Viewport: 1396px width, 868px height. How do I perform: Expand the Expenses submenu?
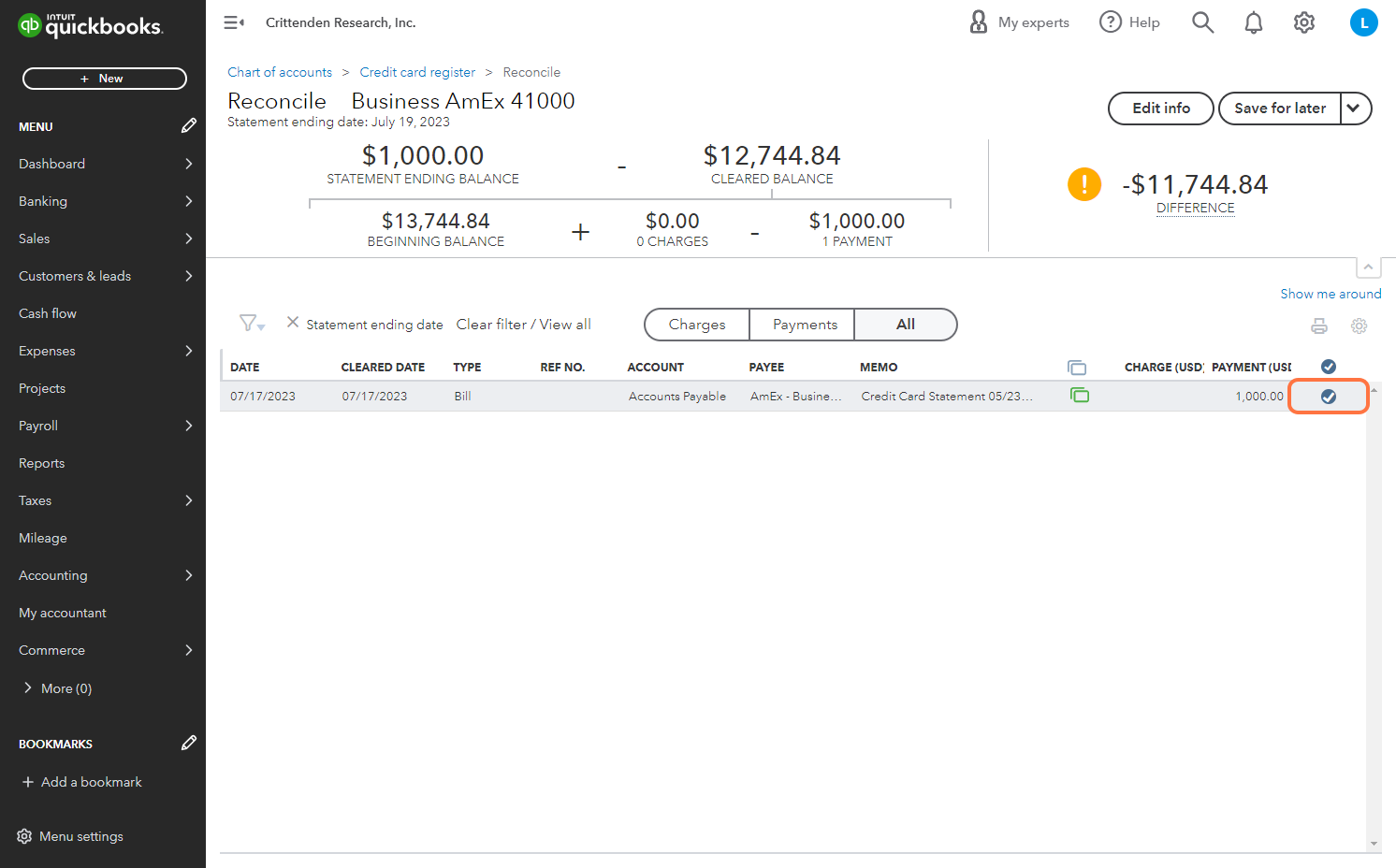[x=189, y=351]
